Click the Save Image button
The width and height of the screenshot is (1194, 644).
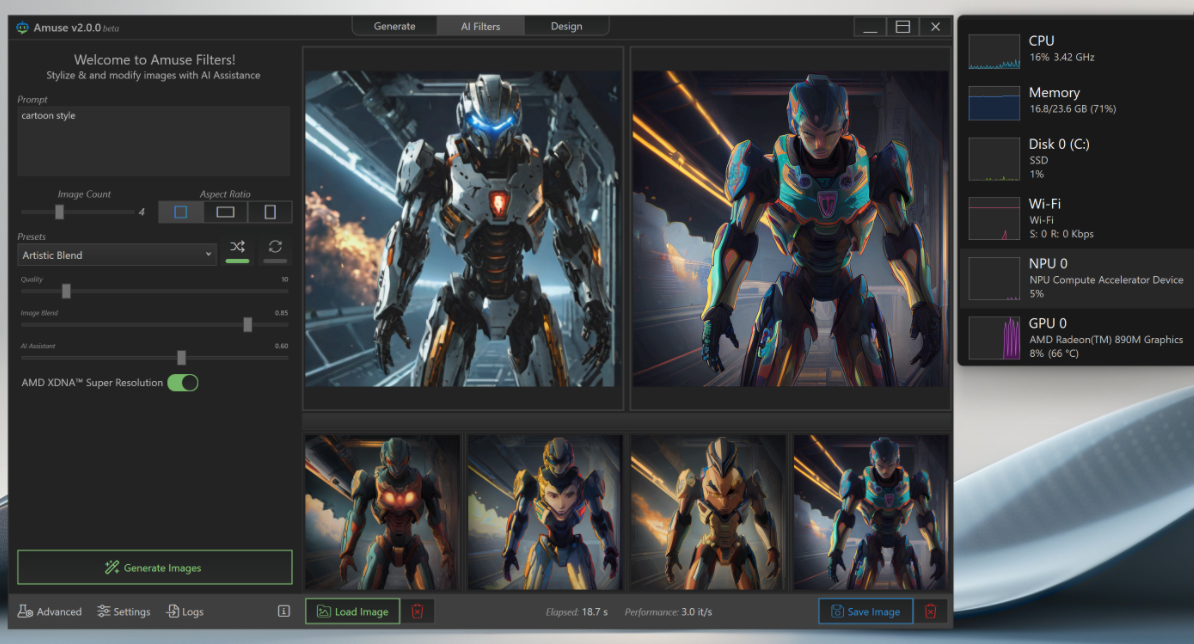(864, 611)
